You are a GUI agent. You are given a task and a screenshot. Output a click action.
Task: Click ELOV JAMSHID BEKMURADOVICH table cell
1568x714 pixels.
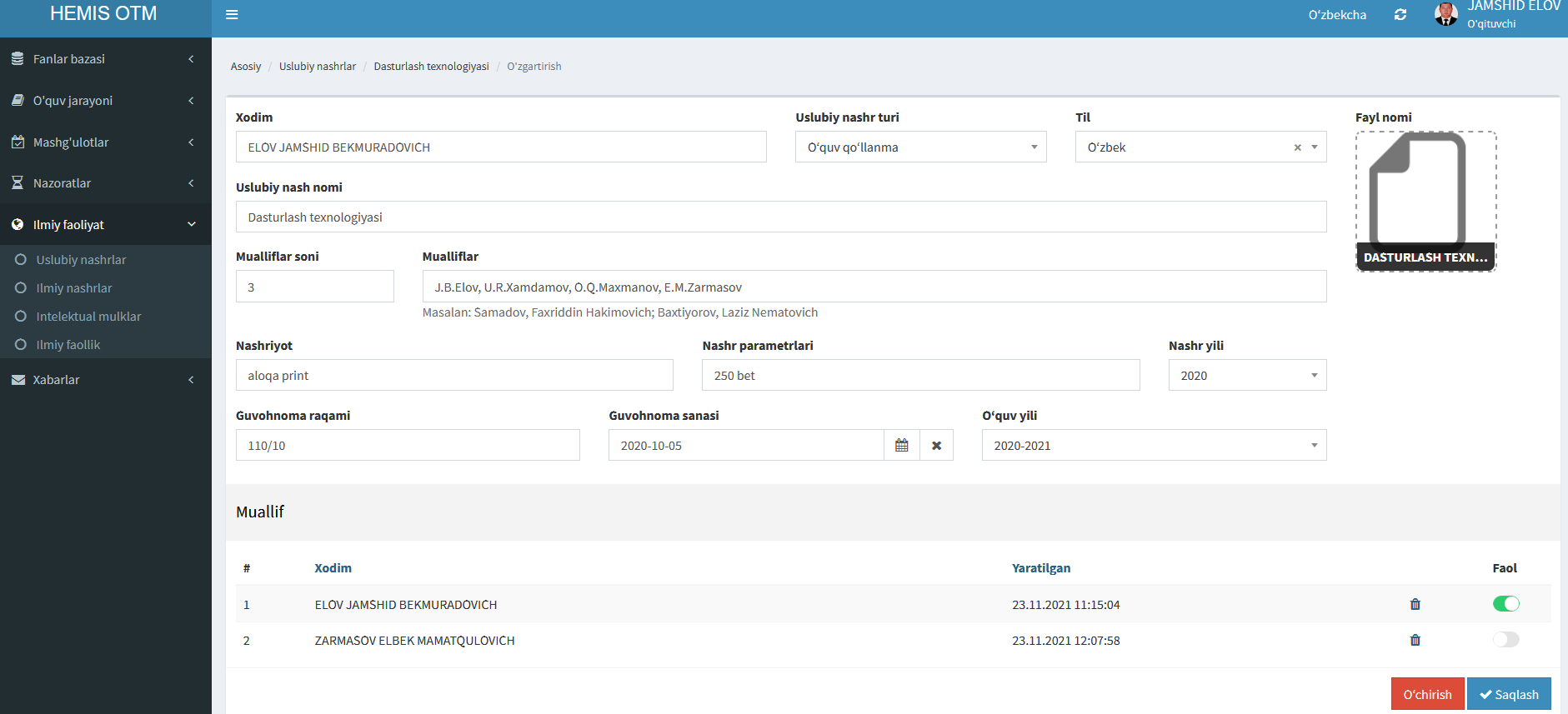coord(406,605)
